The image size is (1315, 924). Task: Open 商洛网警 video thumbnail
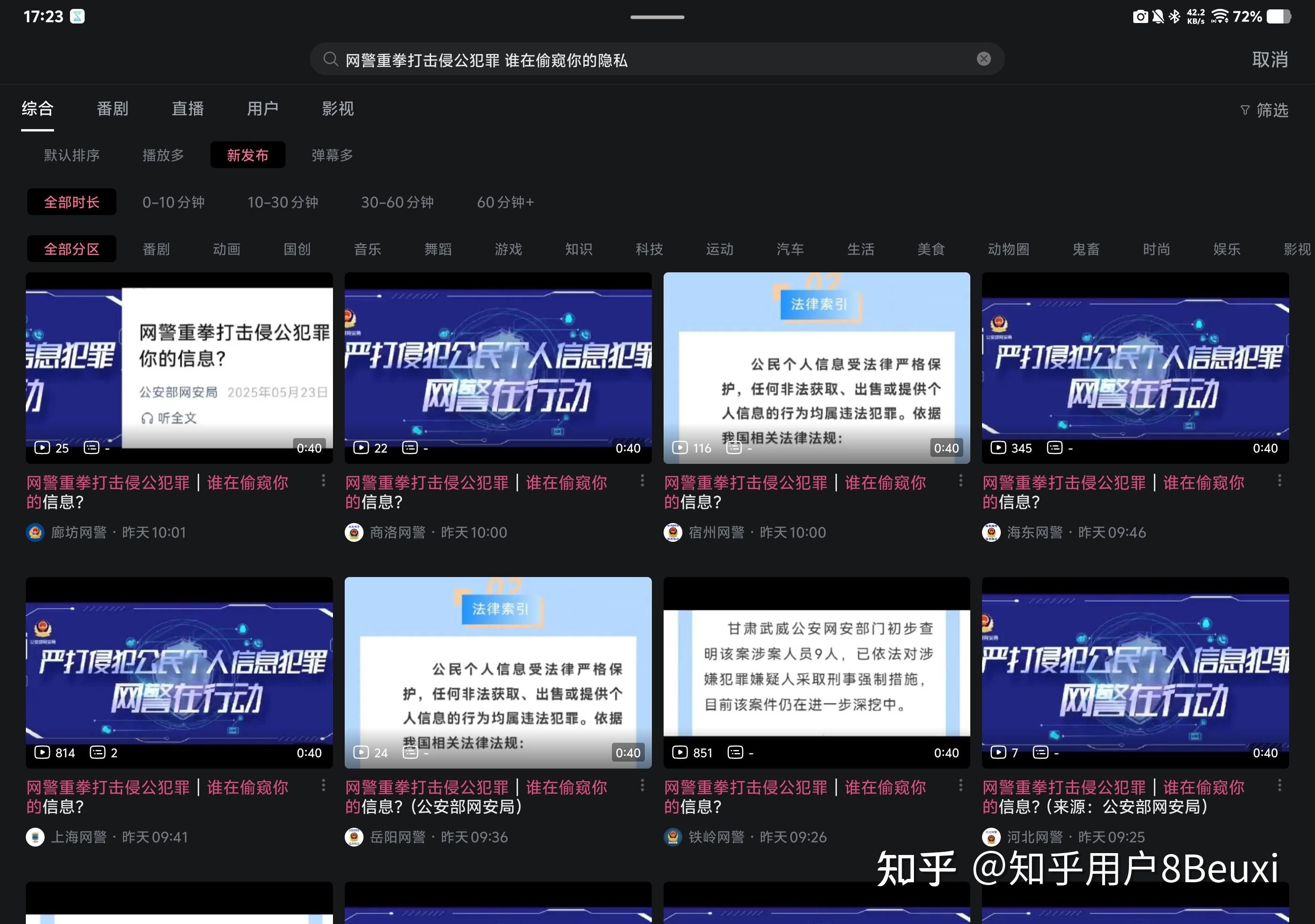(x=498, y=368)
